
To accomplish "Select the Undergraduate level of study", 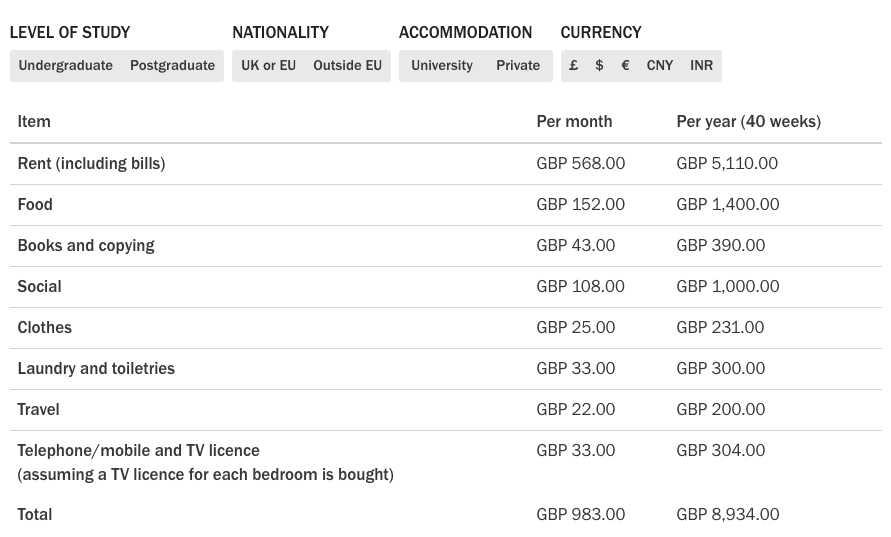I will [x=65, y=66].
